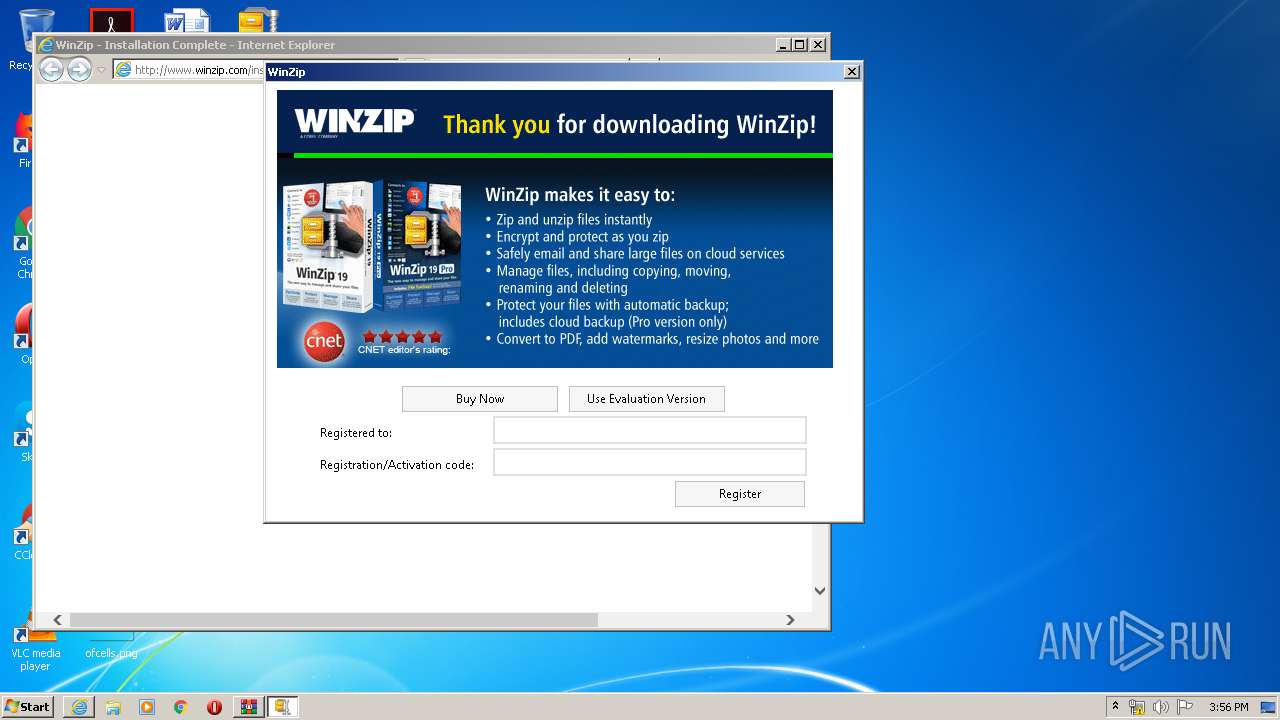Open the Start menu
This screenshot has height=720, width=1280.
pos(28,706)
